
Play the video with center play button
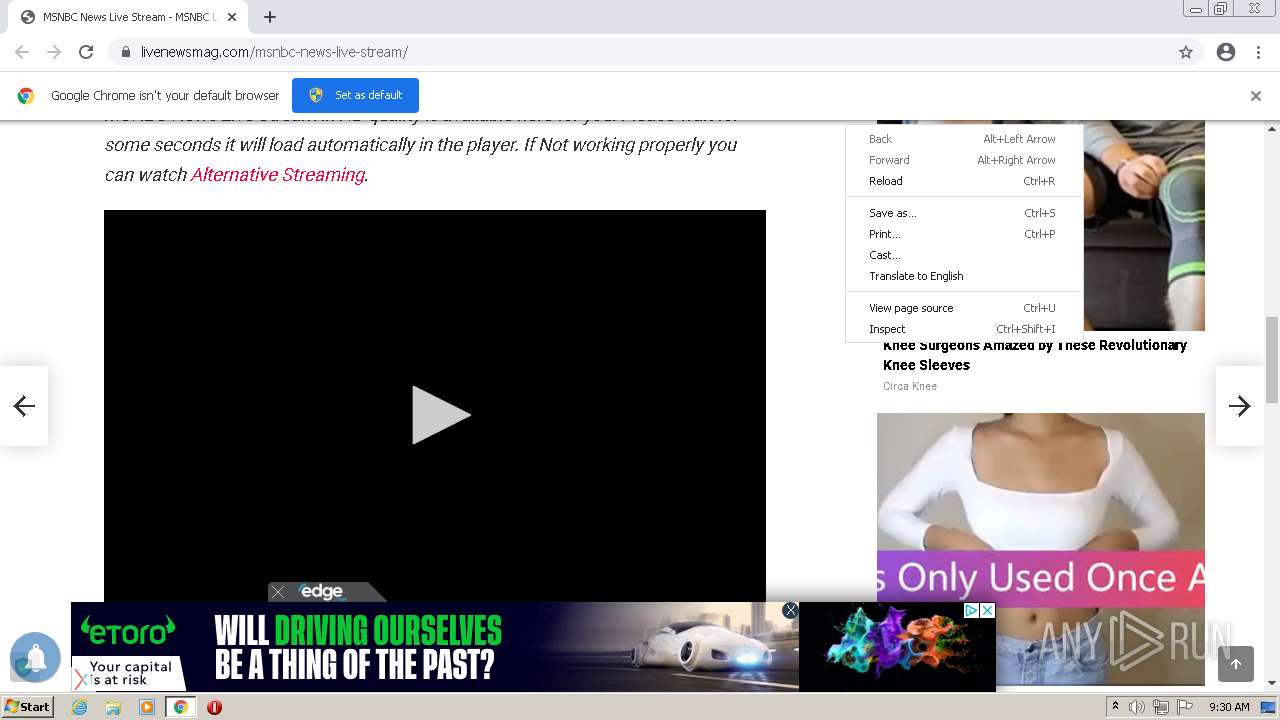coord(440,415)
